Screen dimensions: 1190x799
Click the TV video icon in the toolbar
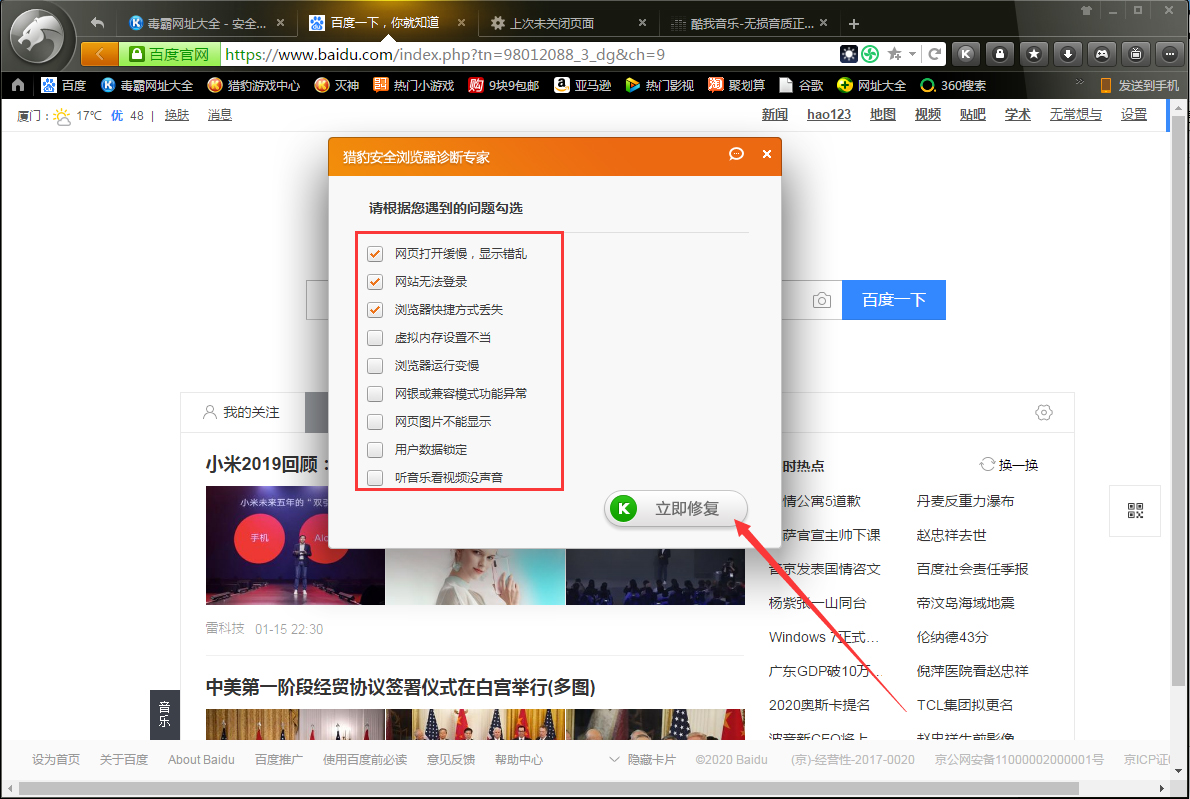coord(1135,53)
